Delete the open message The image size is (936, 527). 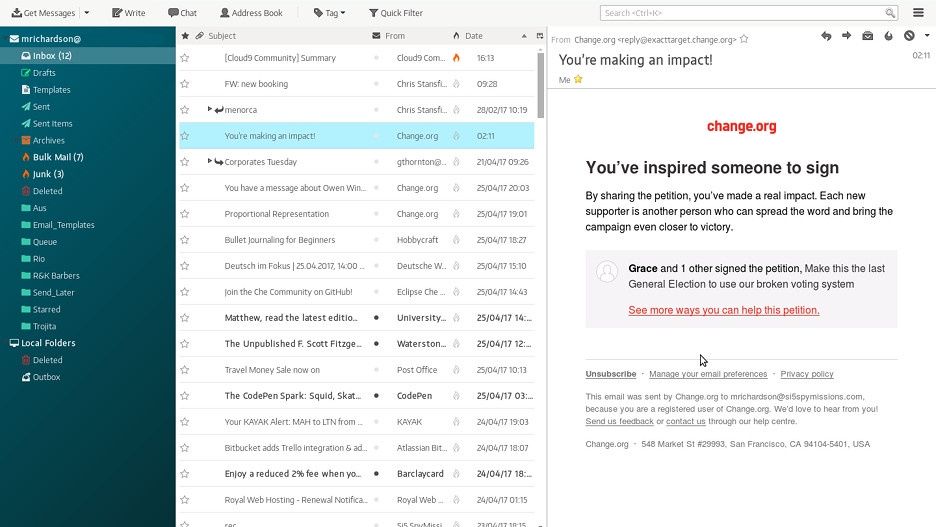(x=909, y=36)
